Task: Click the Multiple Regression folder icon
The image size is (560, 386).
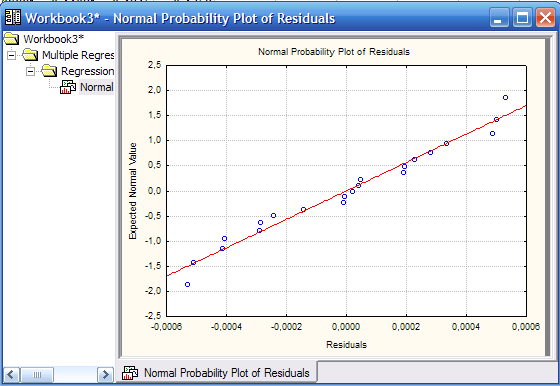Action: pos(30,55)
